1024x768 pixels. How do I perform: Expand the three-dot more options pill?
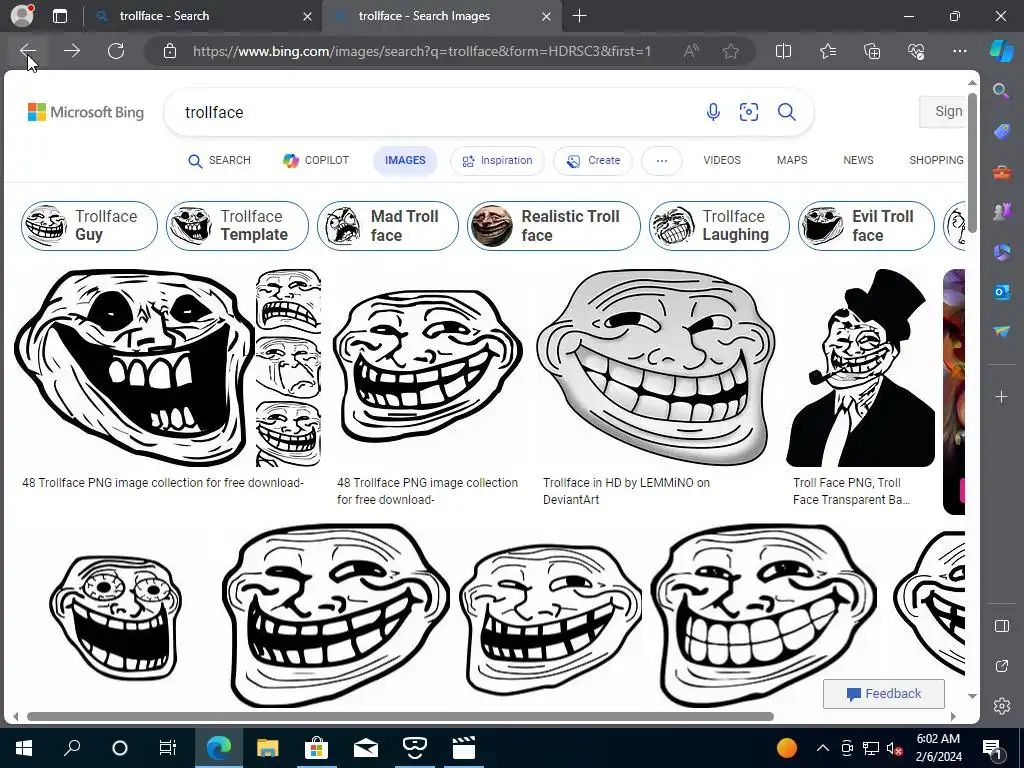coord(662,161)
